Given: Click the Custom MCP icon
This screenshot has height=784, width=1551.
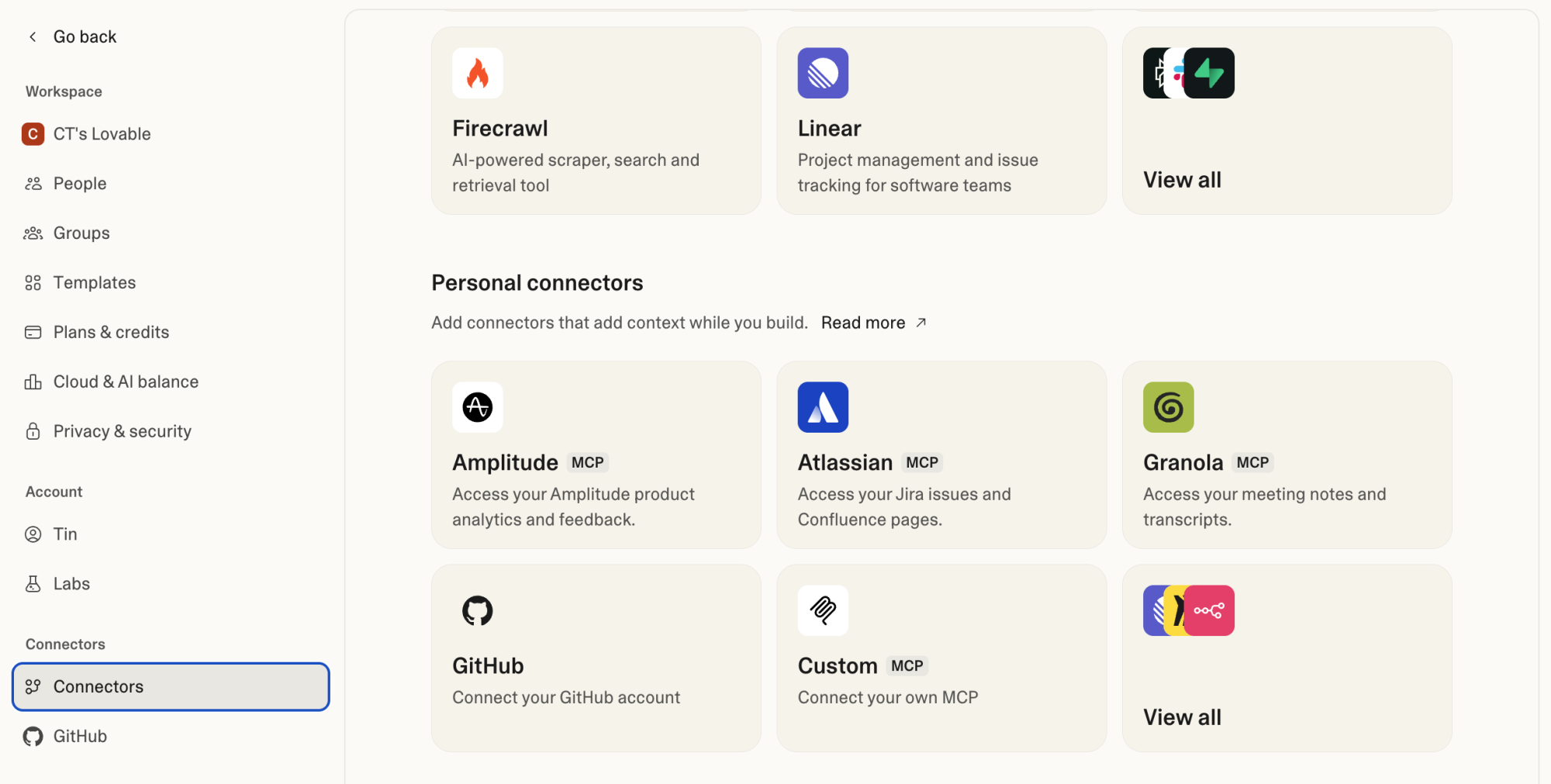Looking at the screenshot, I should [x=823, y=611].
